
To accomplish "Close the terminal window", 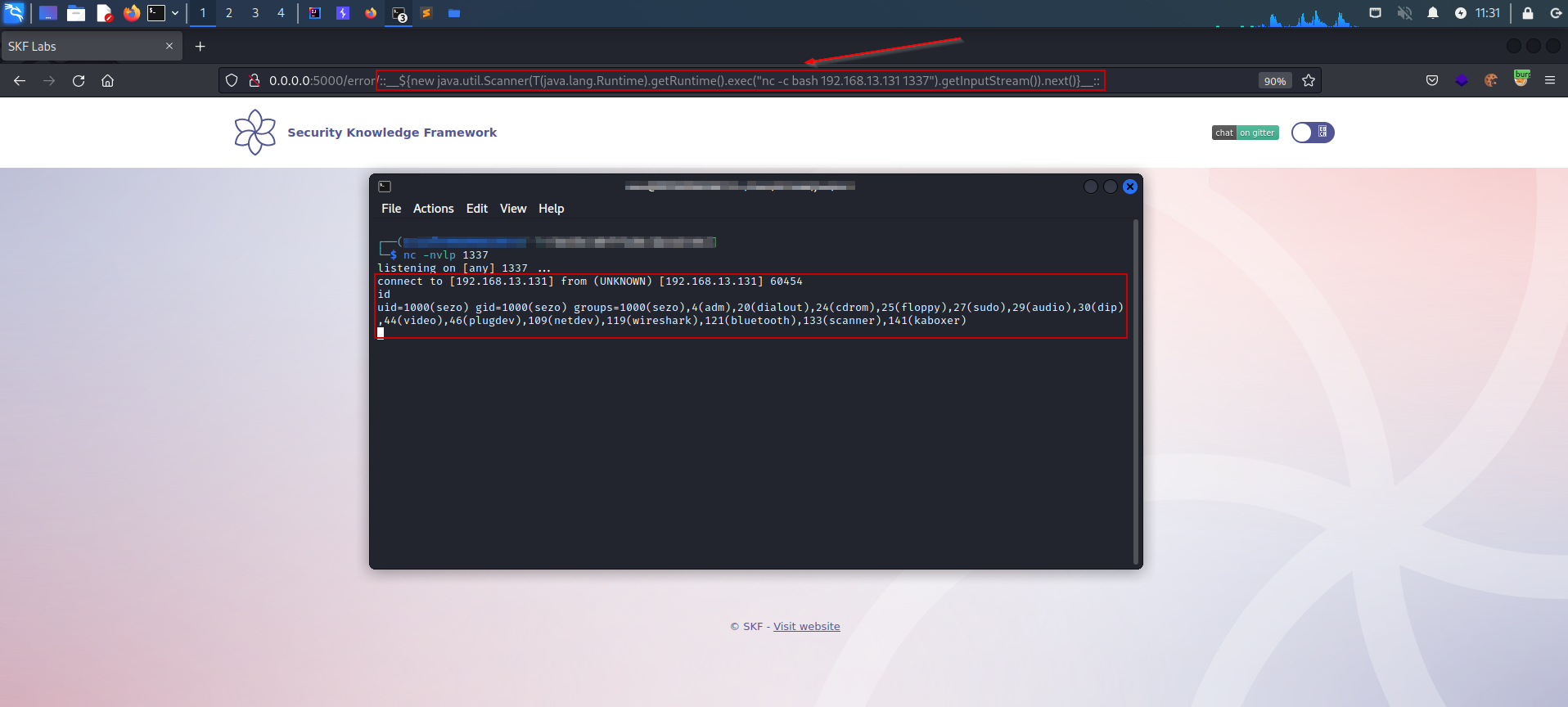I will click(1130, 187).
